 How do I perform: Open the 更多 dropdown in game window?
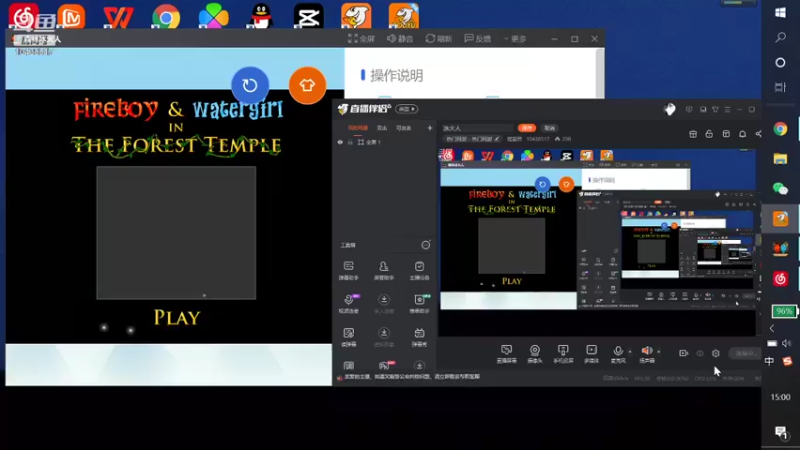click(x=515, y=39)
